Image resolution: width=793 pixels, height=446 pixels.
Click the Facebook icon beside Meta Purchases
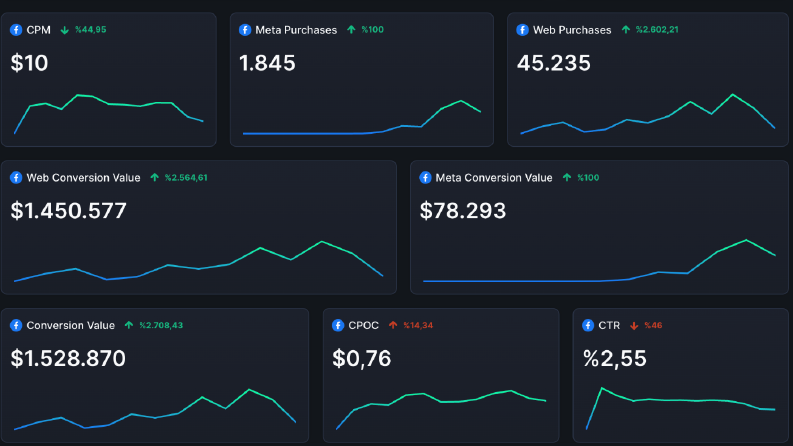point(245,30)
